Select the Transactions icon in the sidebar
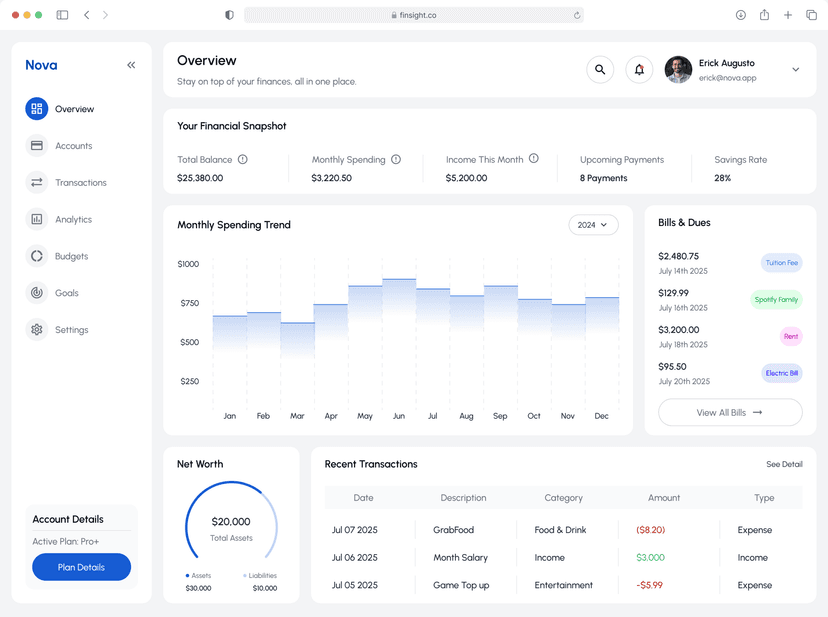Image resolution: width=828 pixels, height=617 pixels. click(36, 182)
